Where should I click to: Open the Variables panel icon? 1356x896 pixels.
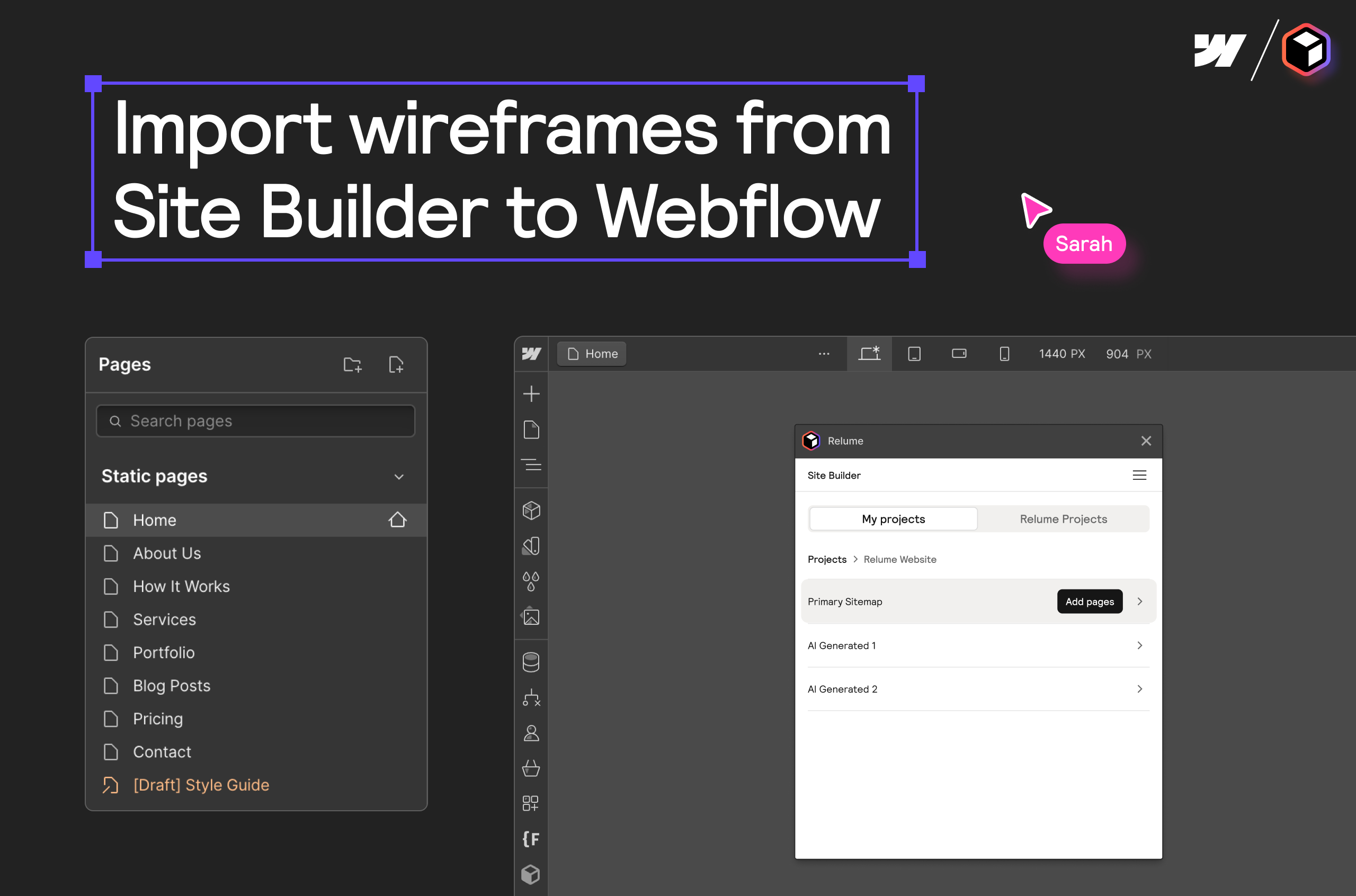pyautogui.click(x=531, y=546)
